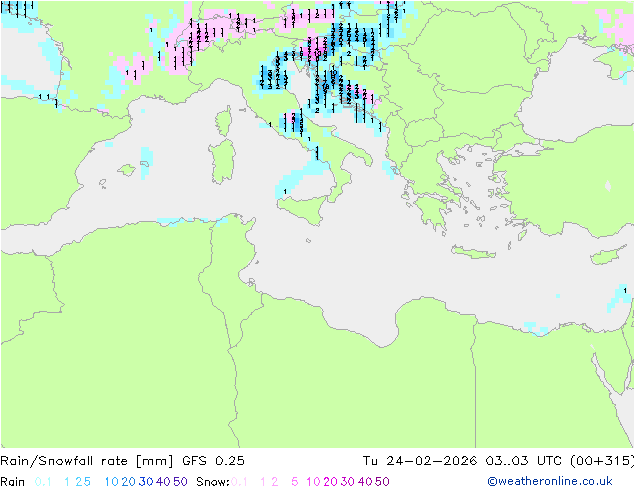This screenshot has width=634, height=490.
Task: Pick the snow legend value 40
Action: 365,482
